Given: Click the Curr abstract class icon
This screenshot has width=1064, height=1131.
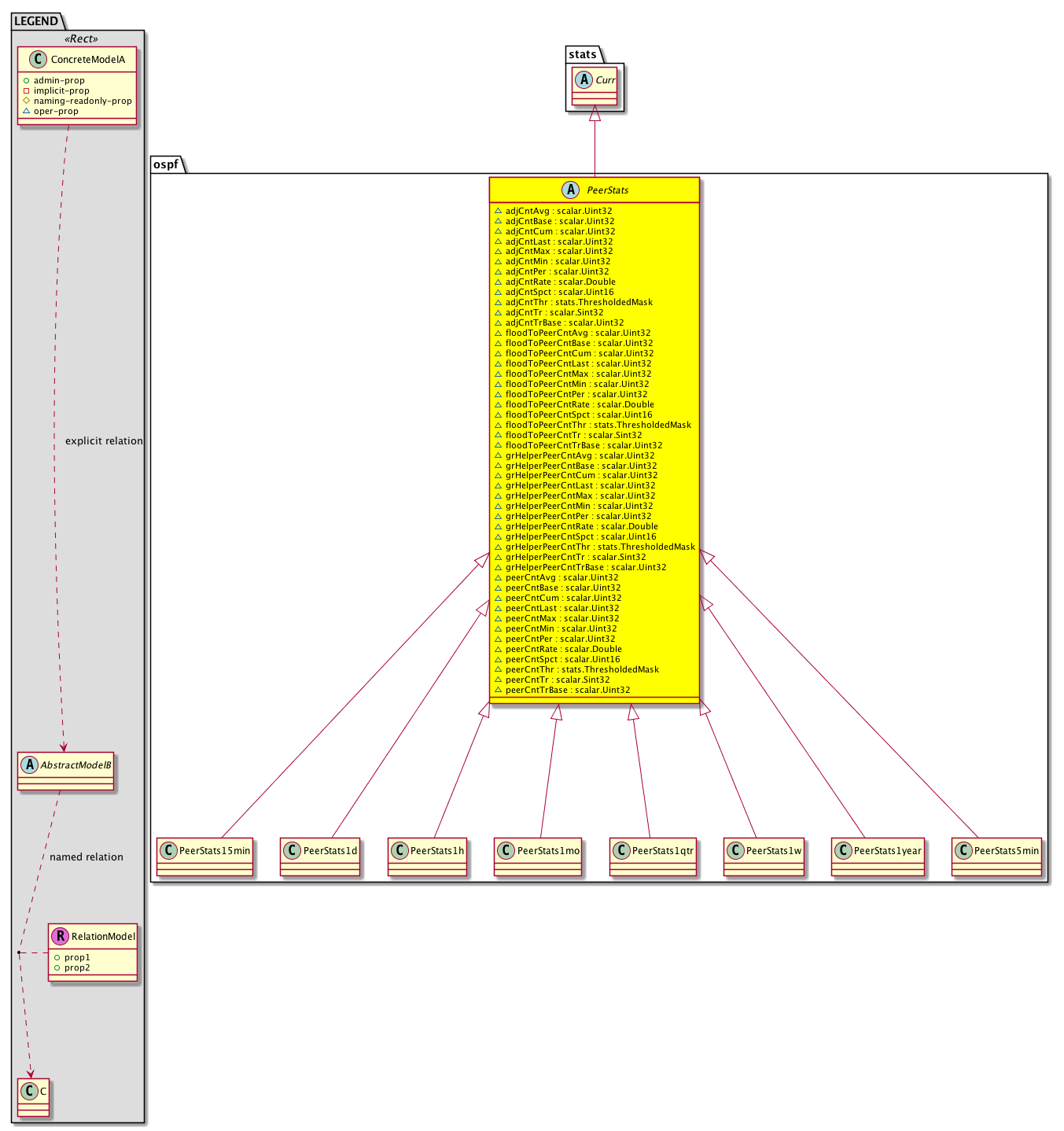Looking at the screenshot, I should [584, 79].
